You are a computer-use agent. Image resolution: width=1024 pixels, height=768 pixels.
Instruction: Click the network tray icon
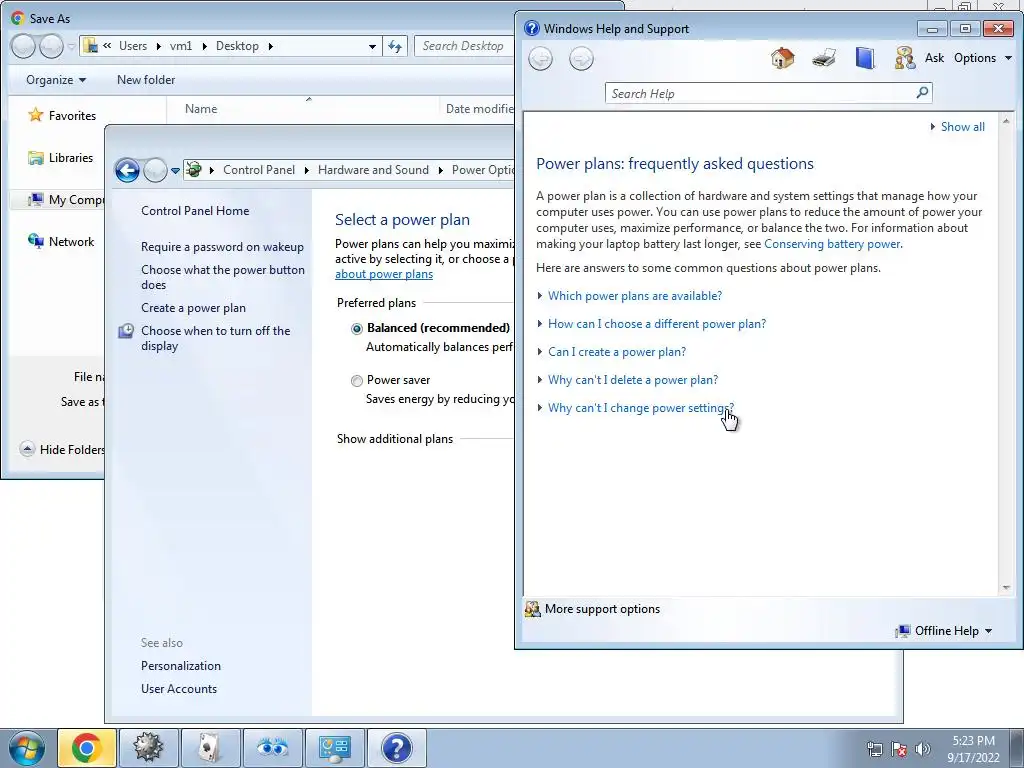click(x=874, y=749)
